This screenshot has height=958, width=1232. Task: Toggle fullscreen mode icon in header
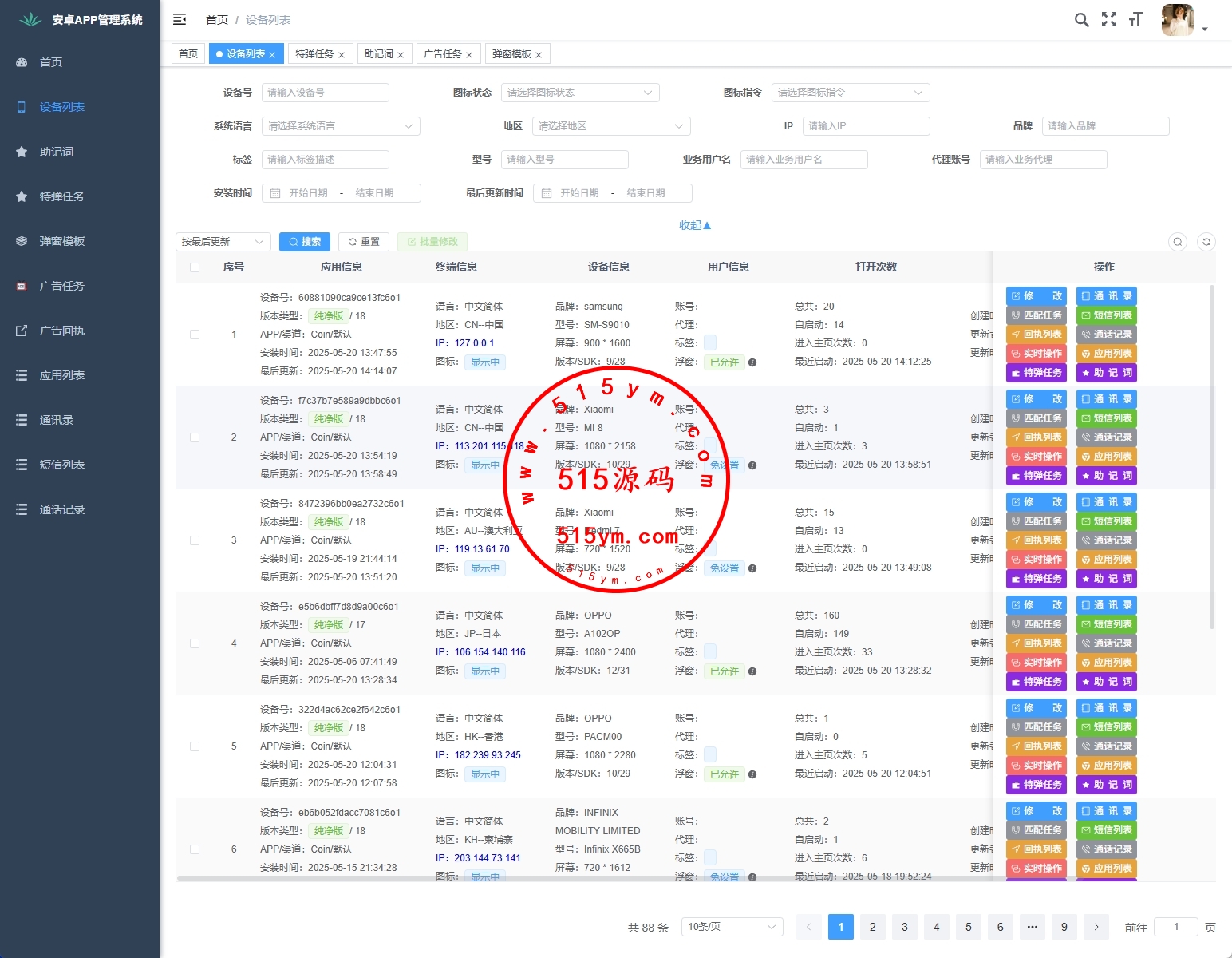1109,20
